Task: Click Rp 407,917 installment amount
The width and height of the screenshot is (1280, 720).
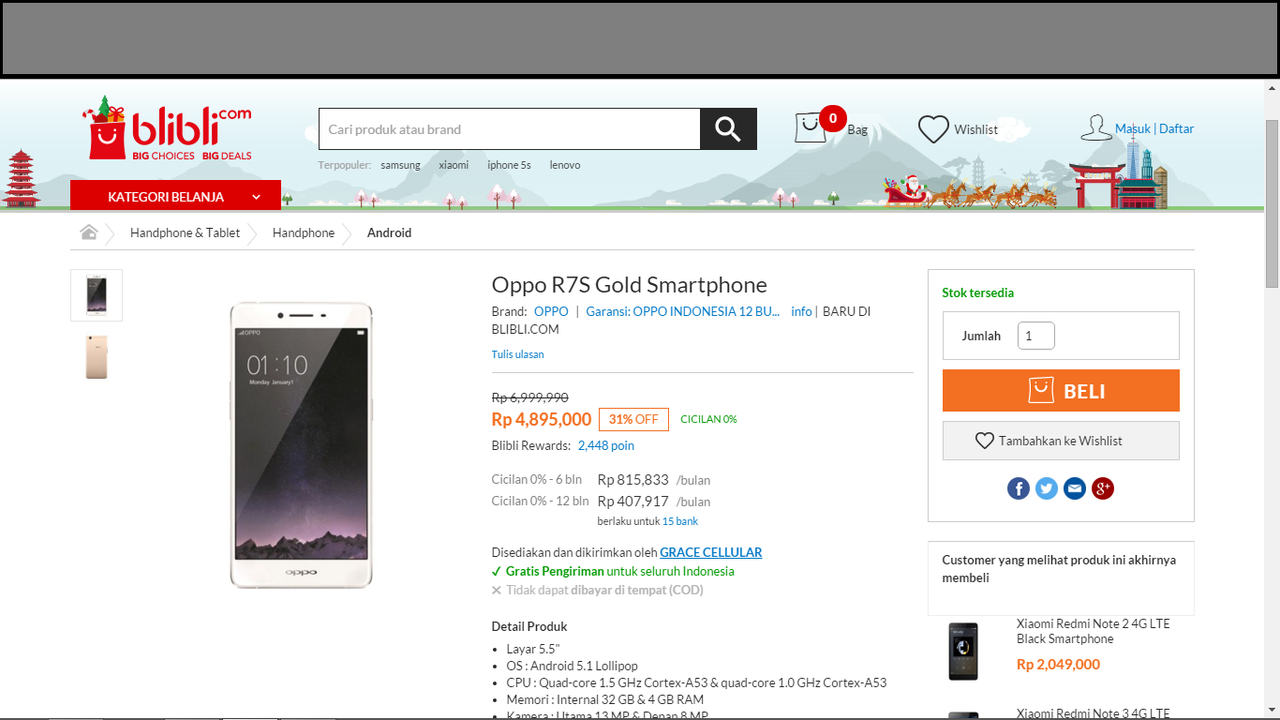Action: point(633,501)
